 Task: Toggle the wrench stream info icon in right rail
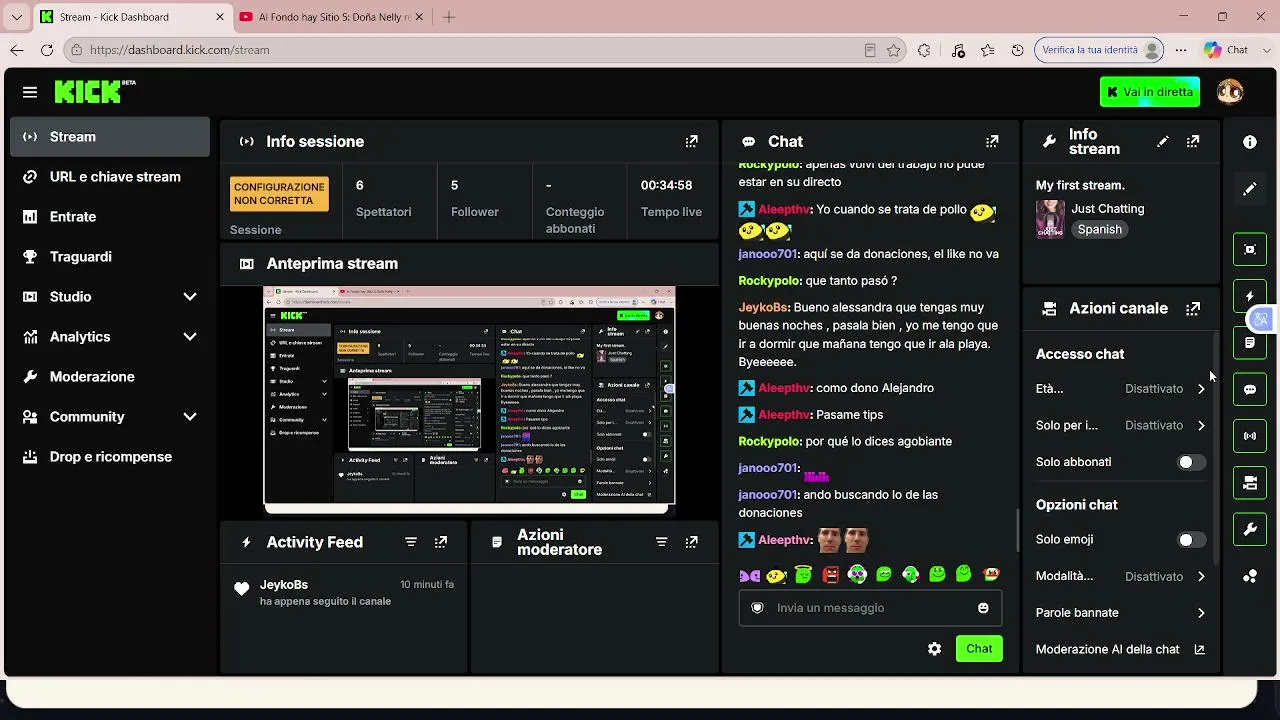tap(1250, 530)
